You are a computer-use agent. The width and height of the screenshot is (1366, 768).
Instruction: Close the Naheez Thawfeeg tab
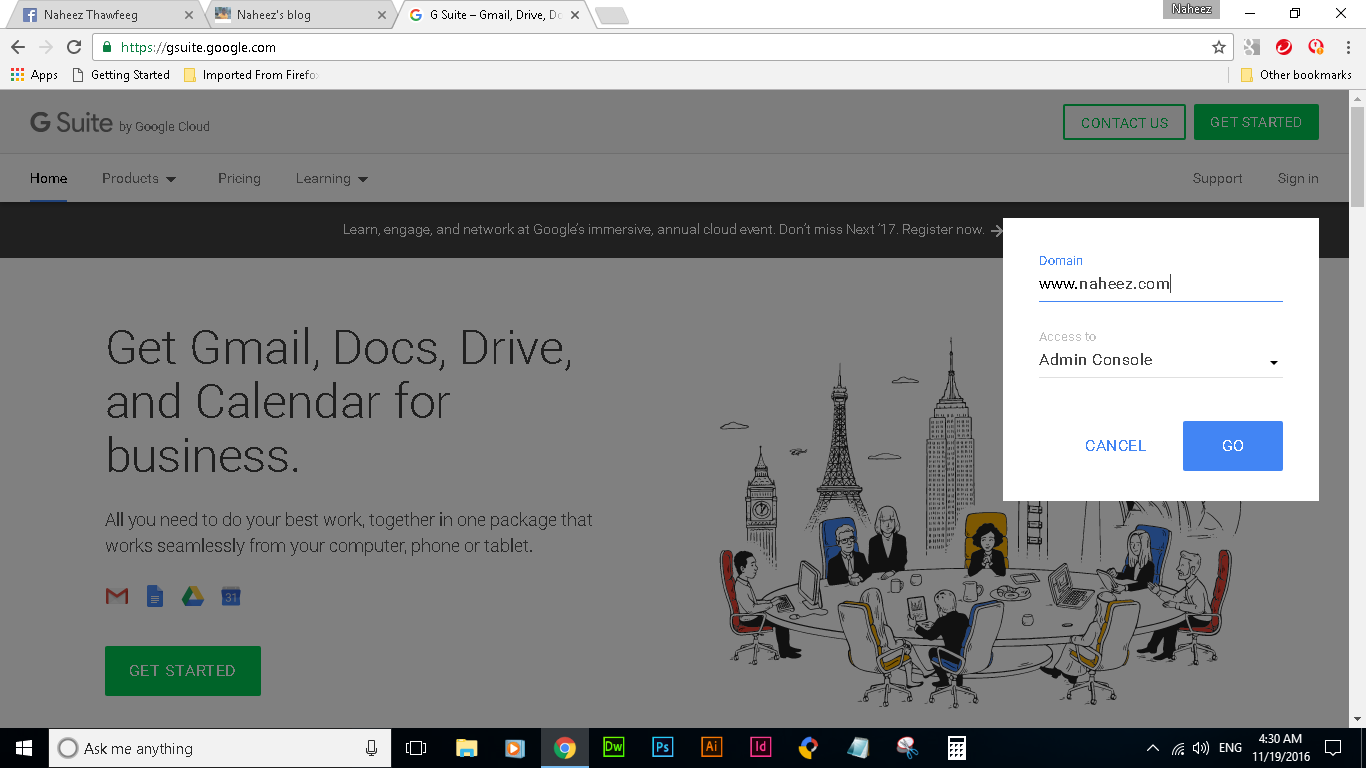click(x=189, y=15)
